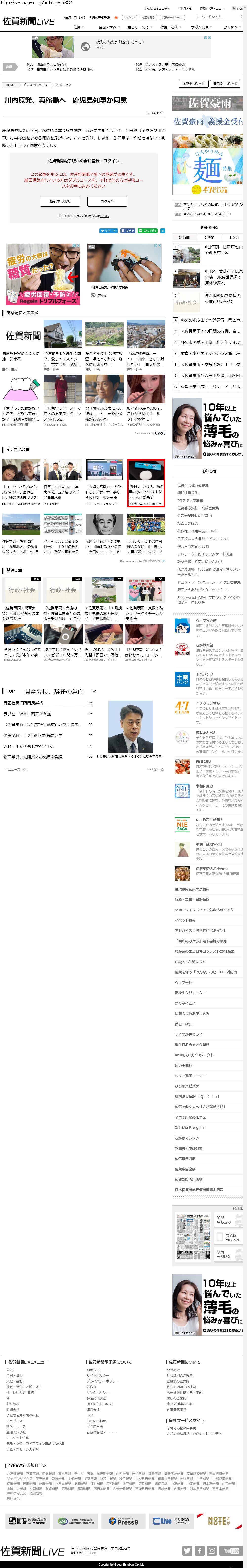Viewport: 247px width, 1568px height.
Task: Expand the 特集・連載 navigation dropdown
Action: pos(170,27)
